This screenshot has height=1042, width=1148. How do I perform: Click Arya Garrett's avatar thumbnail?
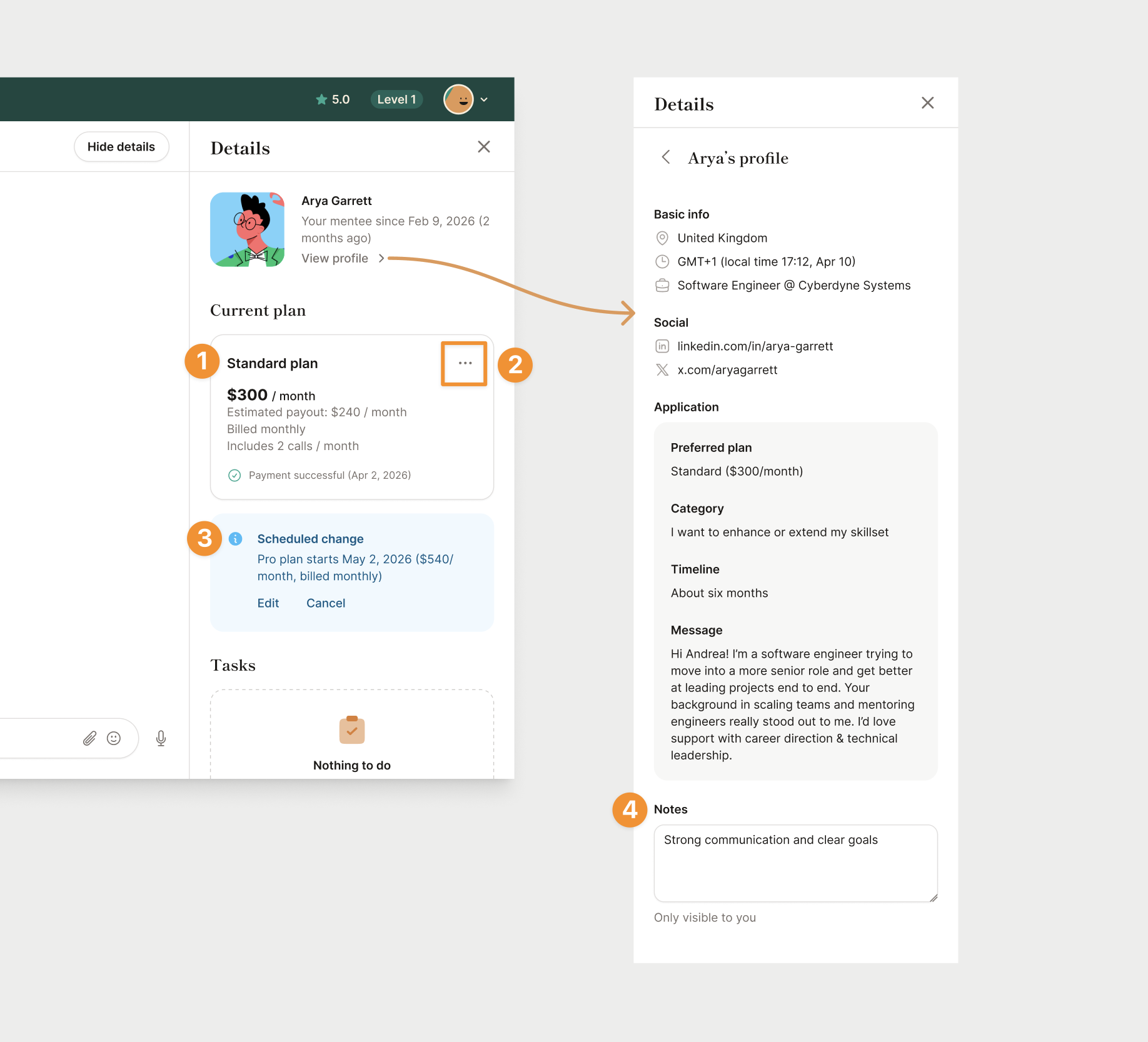(248, 229)
